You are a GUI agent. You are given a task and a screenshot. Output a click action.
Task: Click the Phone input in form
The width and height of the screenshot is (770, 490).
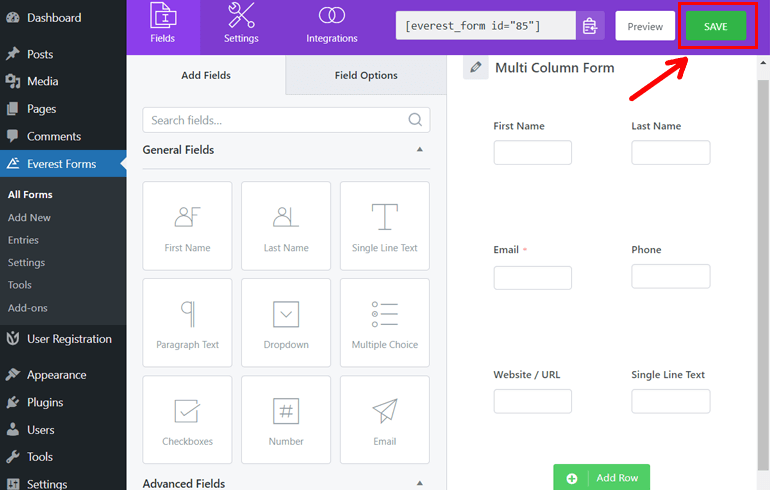coord(670,276)
